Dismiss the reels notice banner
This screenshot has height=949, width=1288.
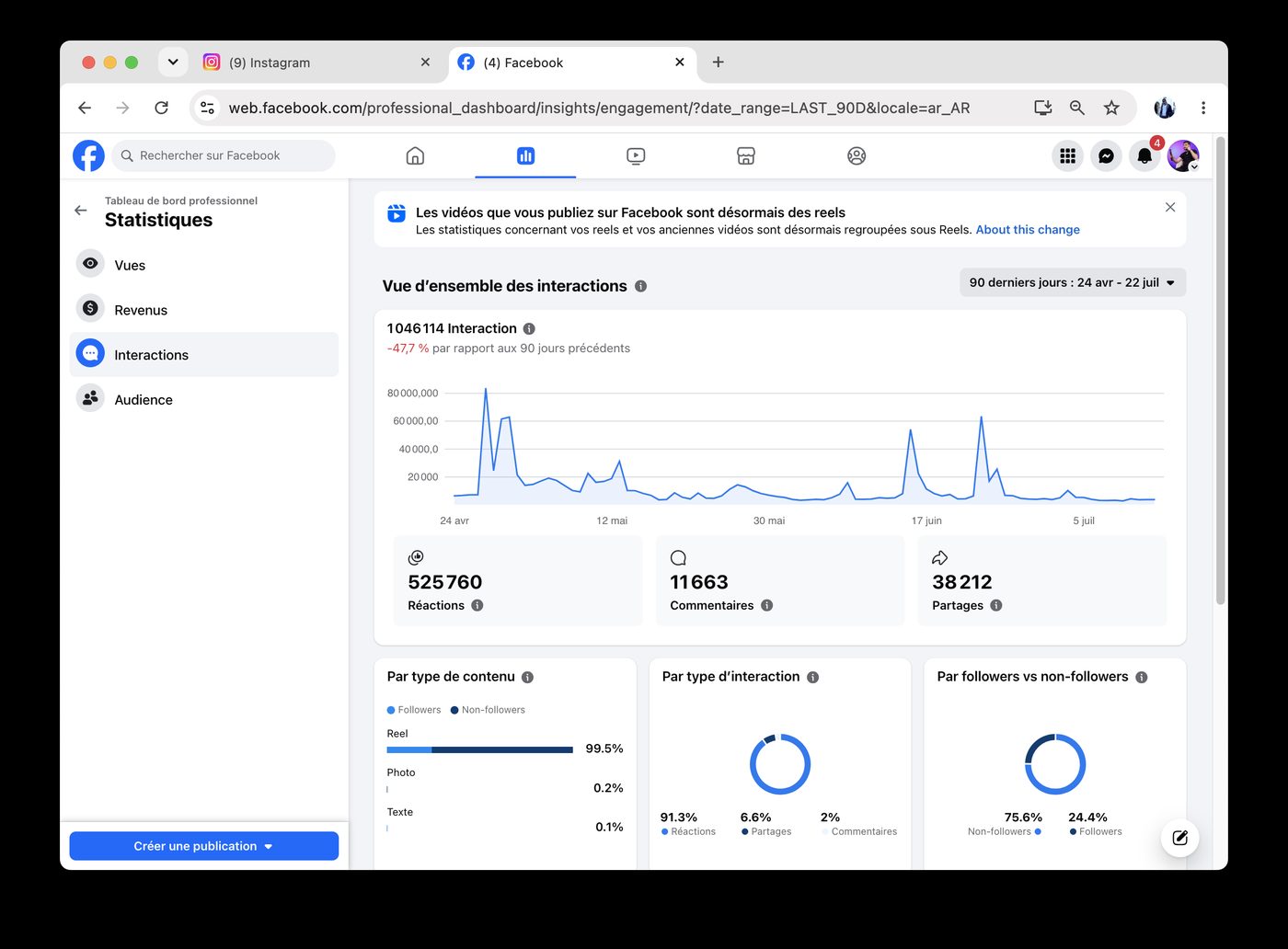(x=1170, y=207)
